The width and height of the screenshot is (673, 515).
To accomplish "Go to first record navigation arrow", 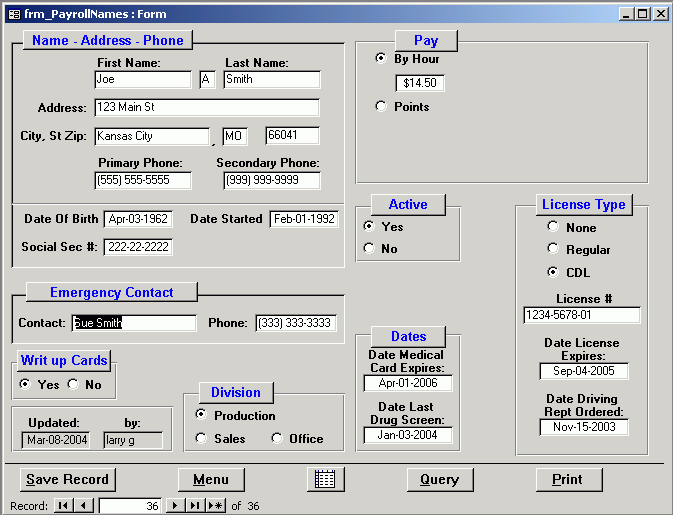I will click(63, 506).
